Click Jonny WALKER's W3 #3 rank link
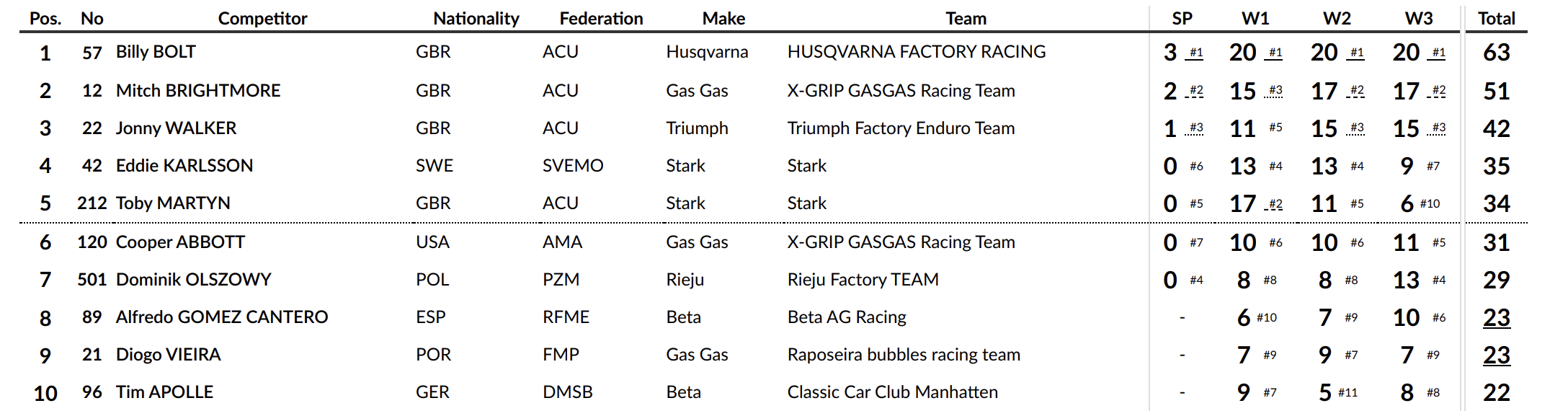Viewport: 1568px width, 411px height. (x=1438, y=128)
